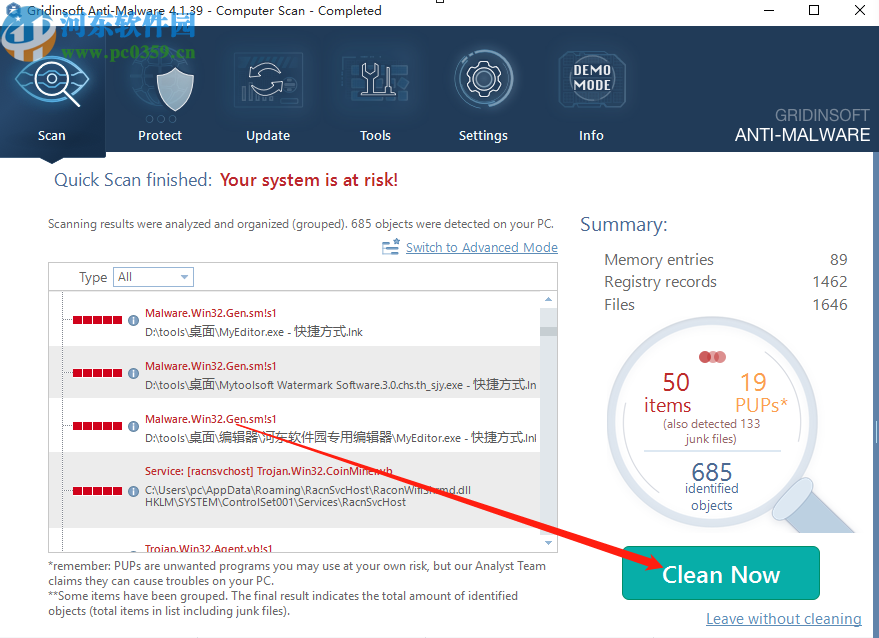Click Memory entries value 89
Viewport: 879px width, 638px height.
839,260
